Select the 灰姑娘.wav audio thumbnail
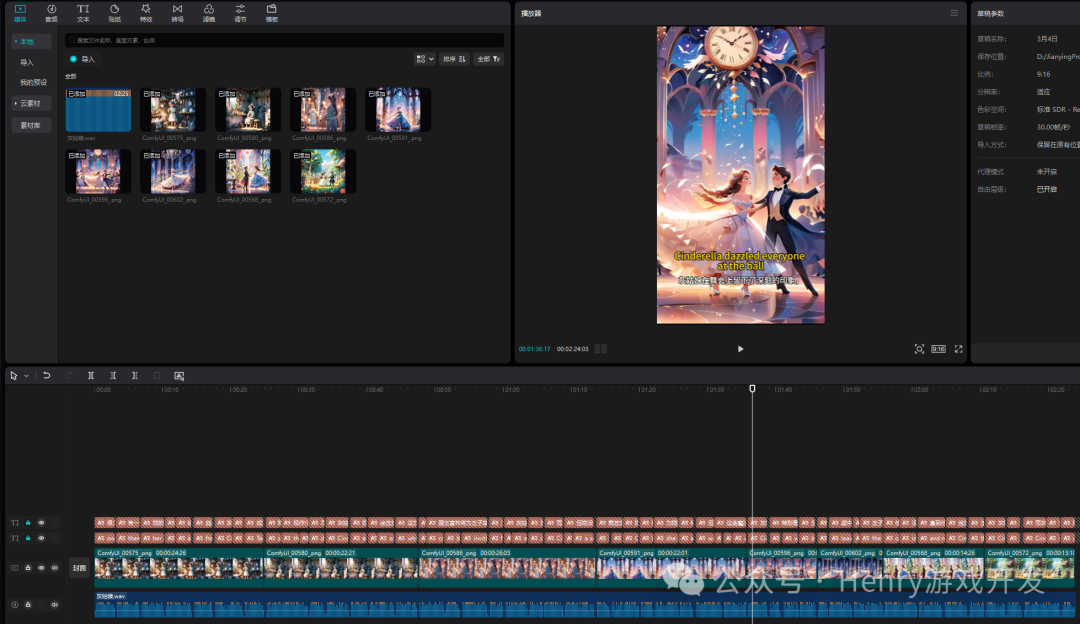This screenshot has height=624, width=1080. click(x=98, y=110)
